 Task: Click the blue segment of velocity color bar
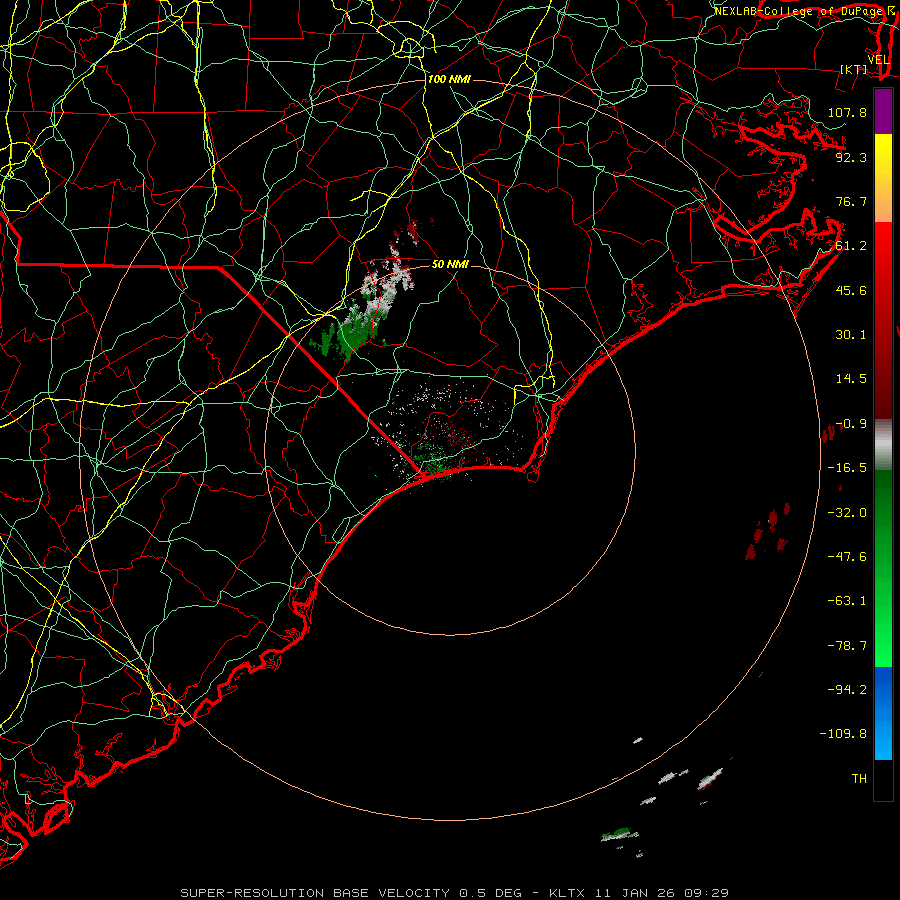coord(883,713)
